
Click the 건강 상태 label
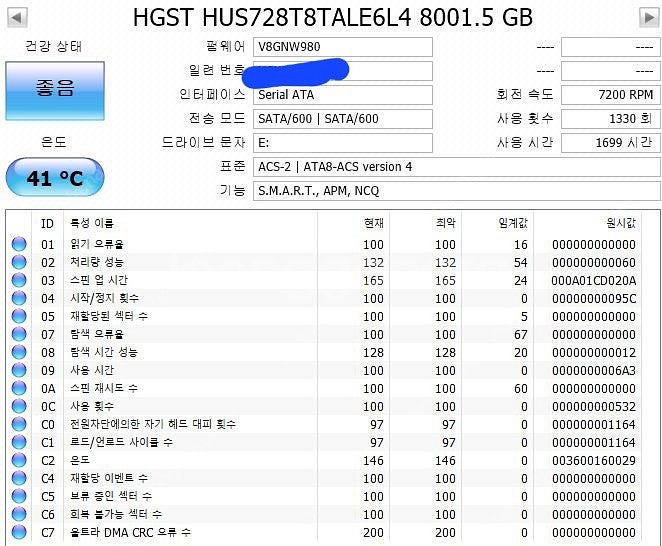point(54,46)
